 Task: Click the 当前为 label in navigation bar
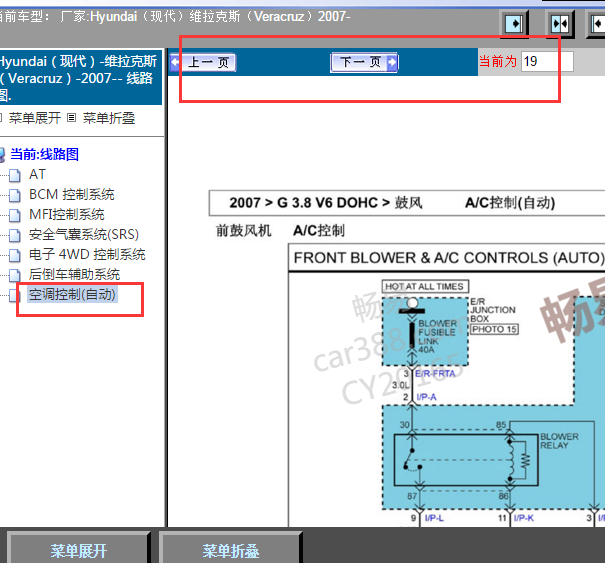[x=498, y=61]
